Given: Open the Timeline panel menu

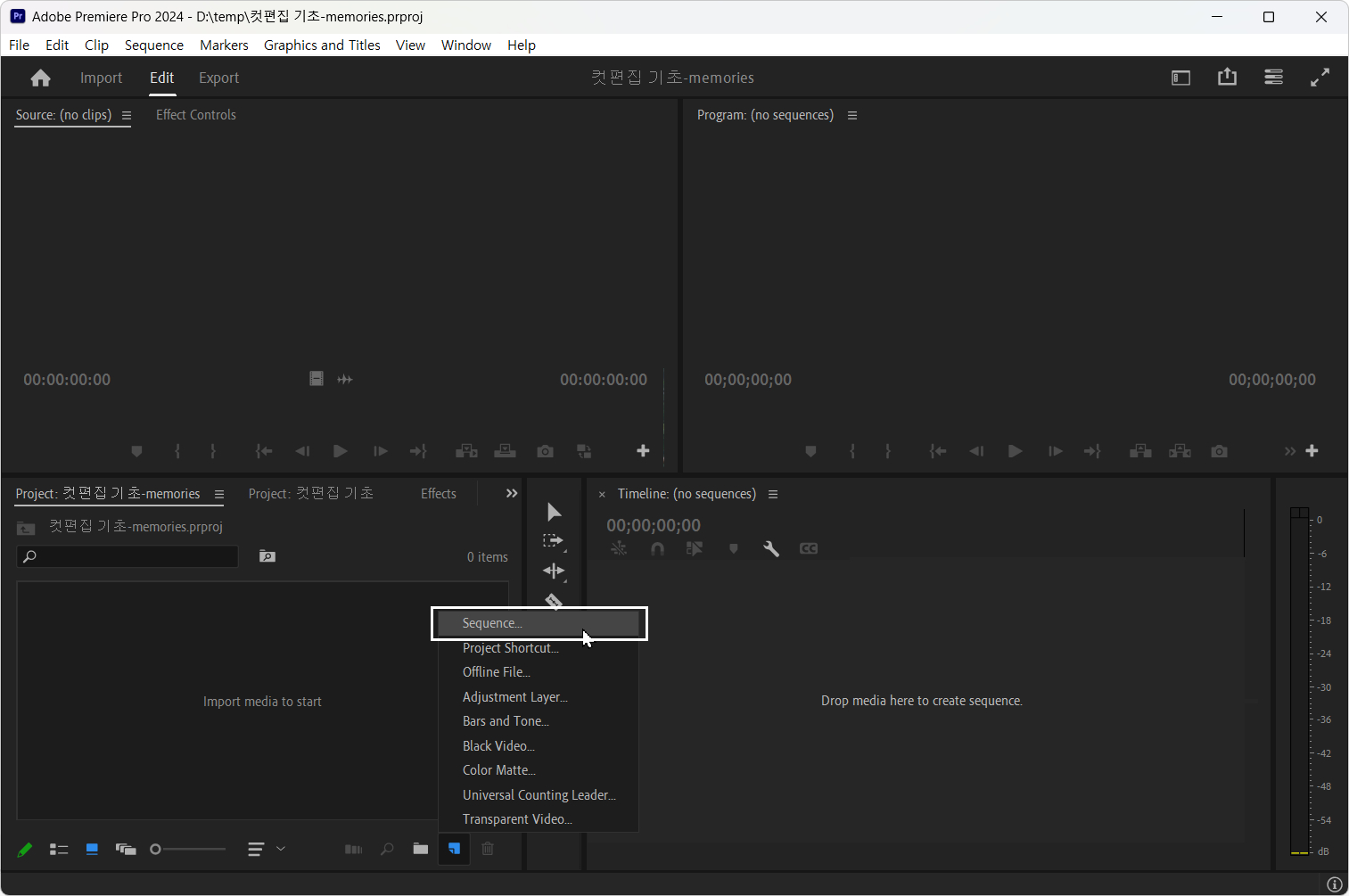Looking at the screenshot, I should coord(773,494).
